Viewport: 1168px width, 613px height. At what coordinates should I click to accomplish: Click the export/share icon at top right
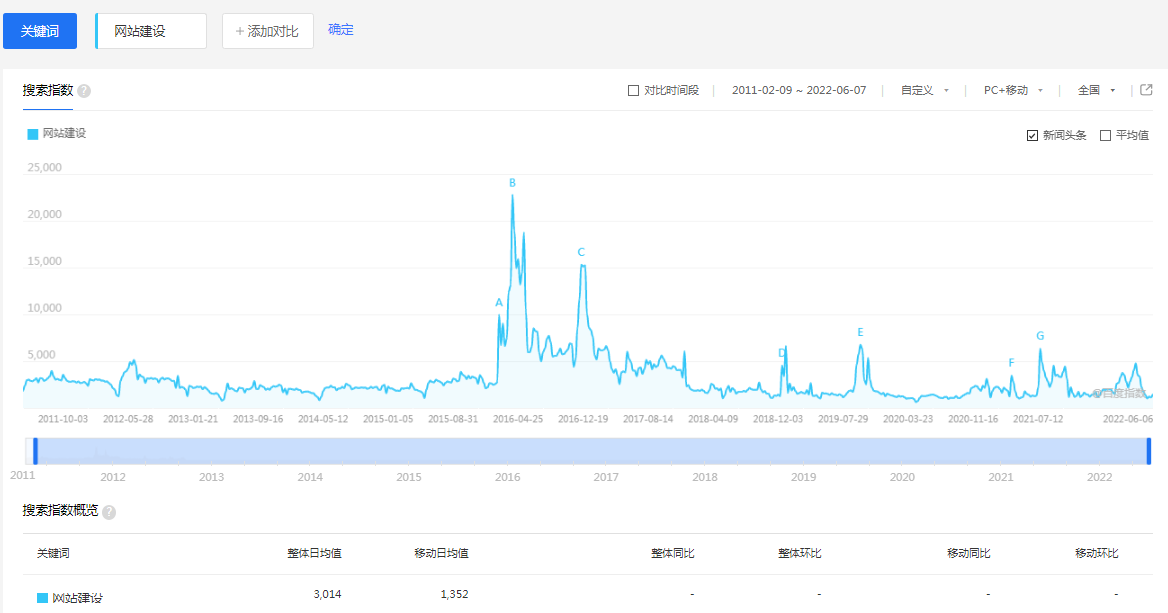pyautogui.click(x=1146, y=90)
